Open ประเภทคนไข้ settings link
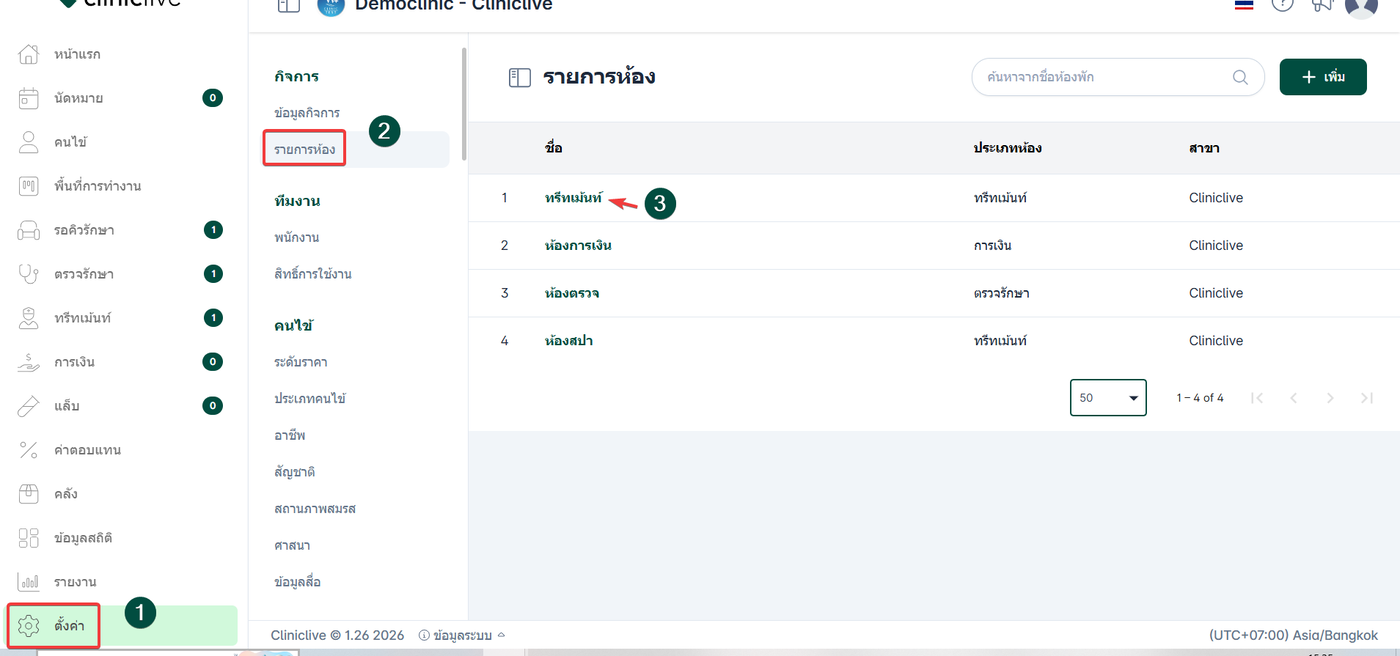Viewport: 1400px width, 656px height. pyautogui.click(x=310, y=398)
